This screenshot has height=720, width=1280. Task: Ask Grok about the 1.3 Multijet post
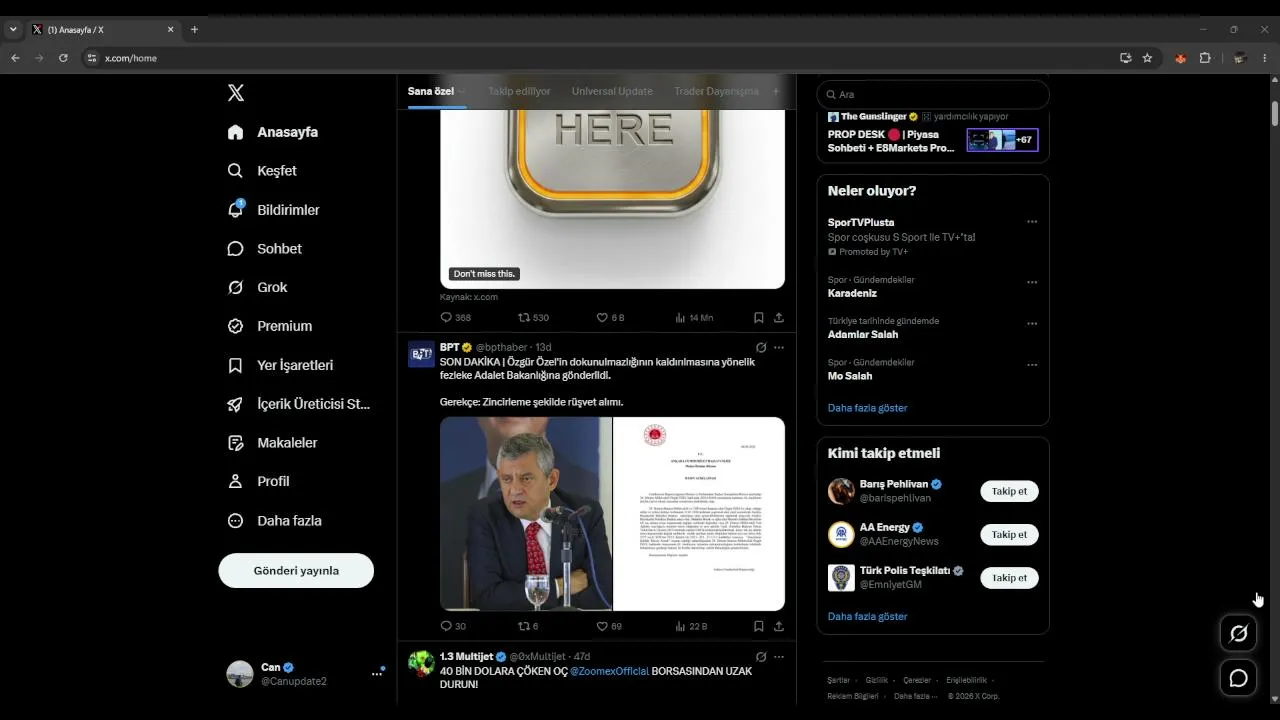761,657
